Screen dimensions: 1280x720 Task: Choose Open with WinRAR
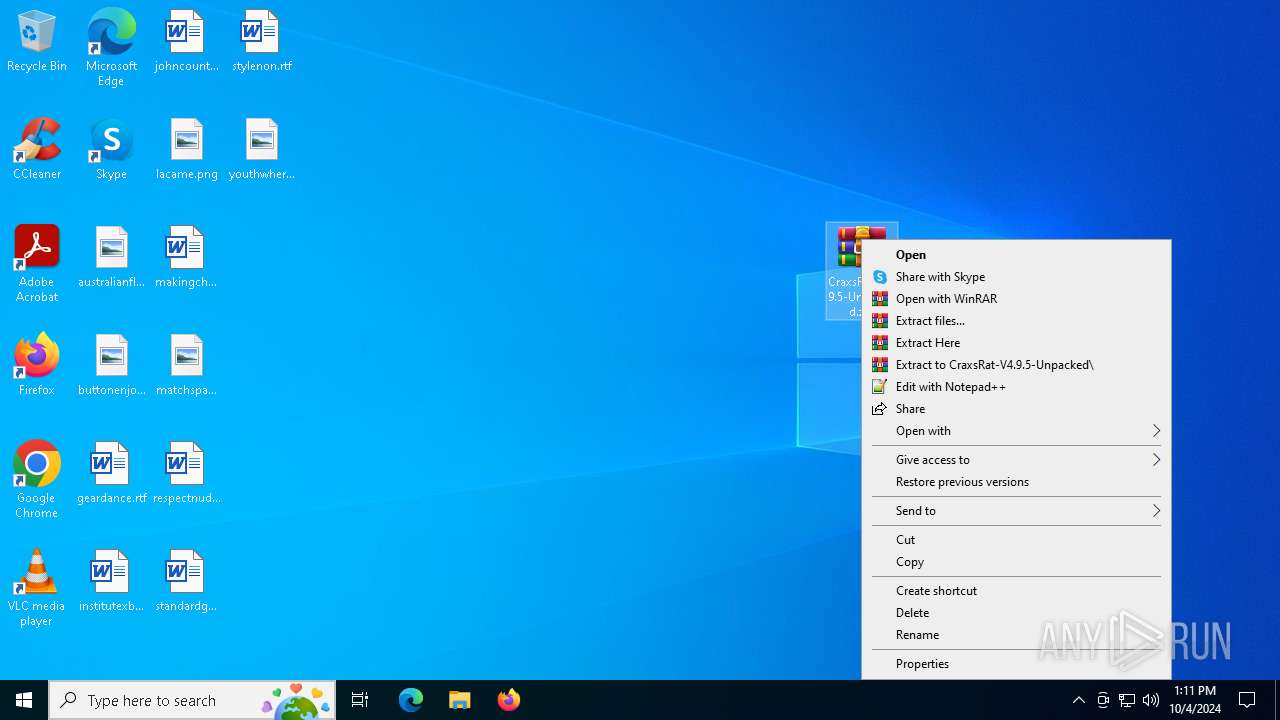tap(1016, 299)
